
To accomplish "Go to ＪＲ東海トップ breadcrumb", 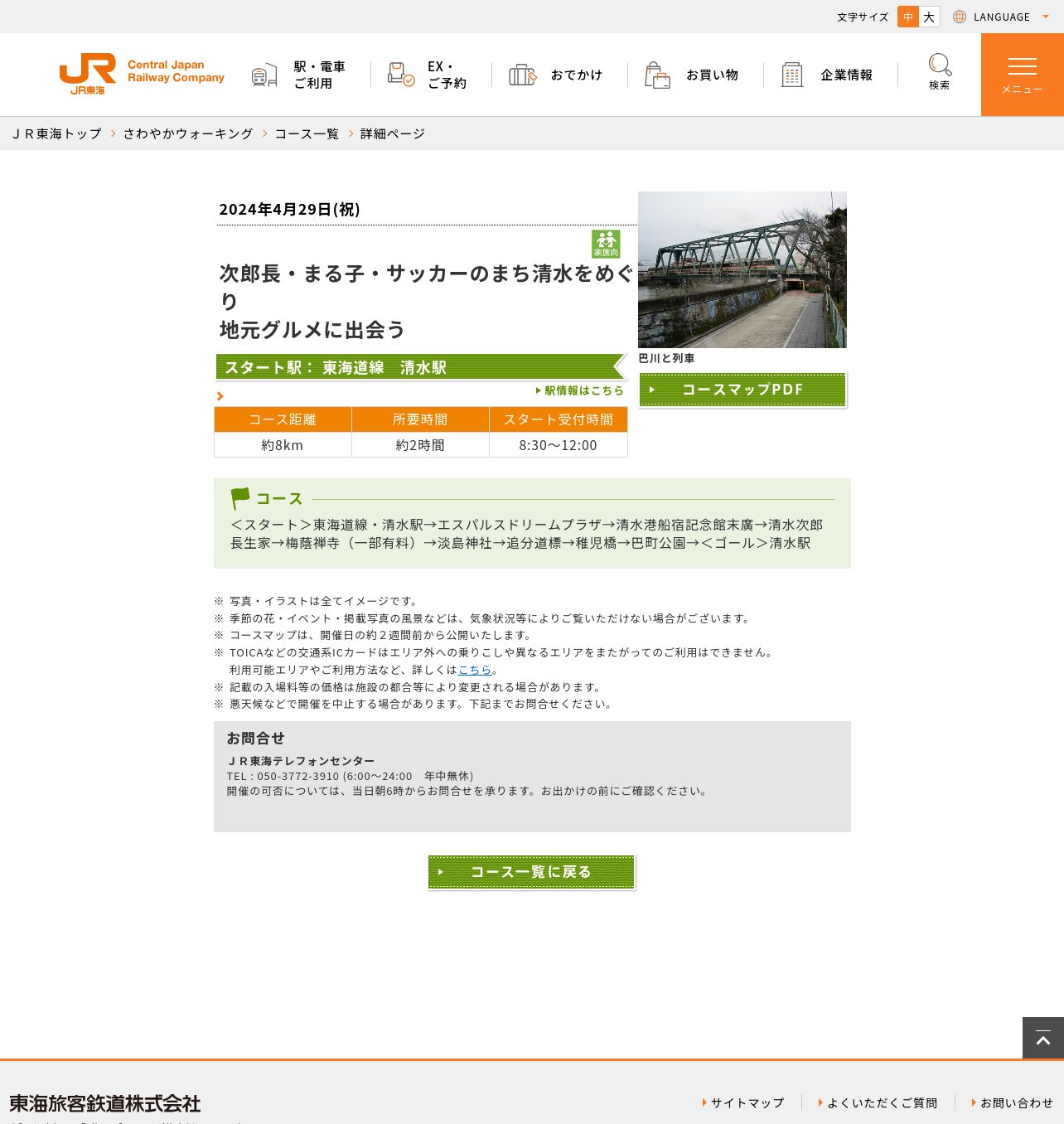I will click(x=56, y=133).
